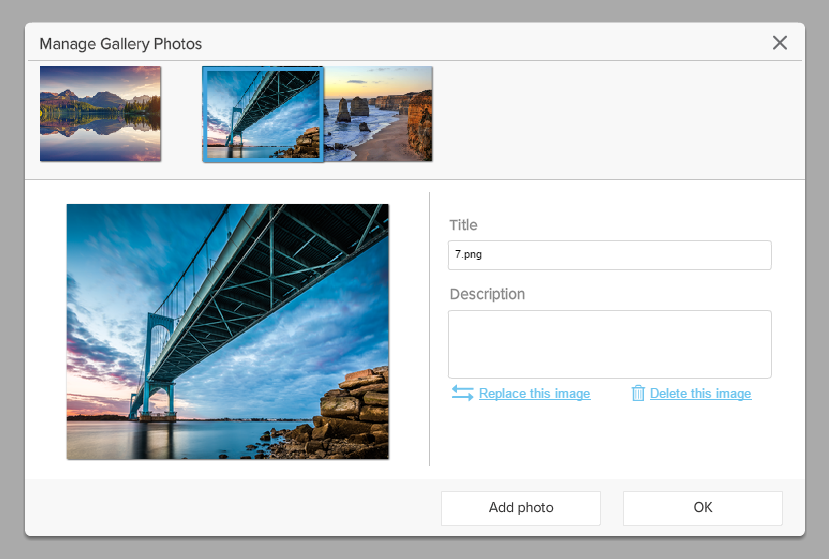Choose the Delete this image link
This screenshot has height=559, width=829.
point(700,394)
